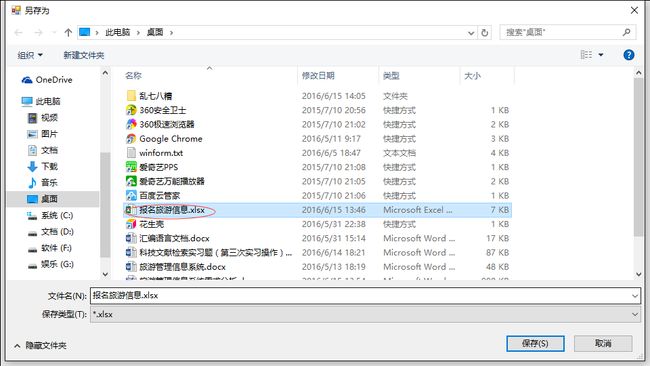650x366 pixels.
Task: Open the 组织 menu
Action: tap(30, 55)
